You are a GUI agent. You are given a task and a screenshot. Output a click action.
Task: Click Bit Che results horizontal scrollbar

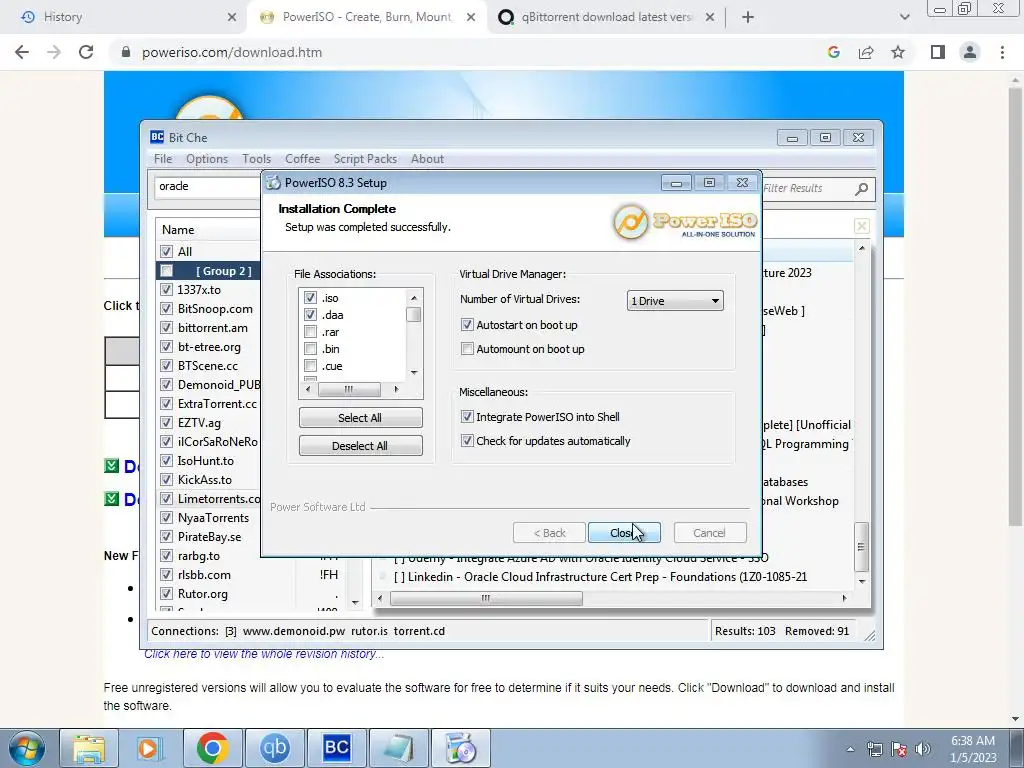tap(486, 598)
